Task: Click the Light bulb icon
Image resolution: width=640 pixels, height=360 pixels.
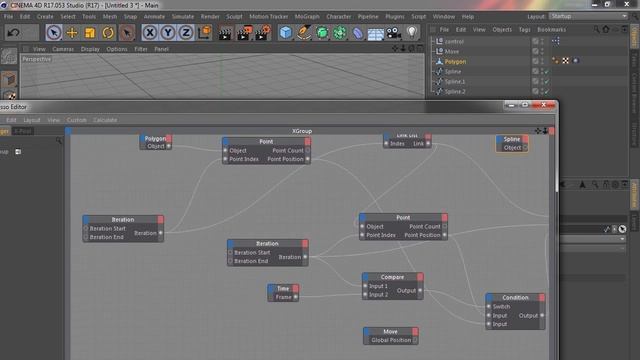Action: tap(412, 33)
